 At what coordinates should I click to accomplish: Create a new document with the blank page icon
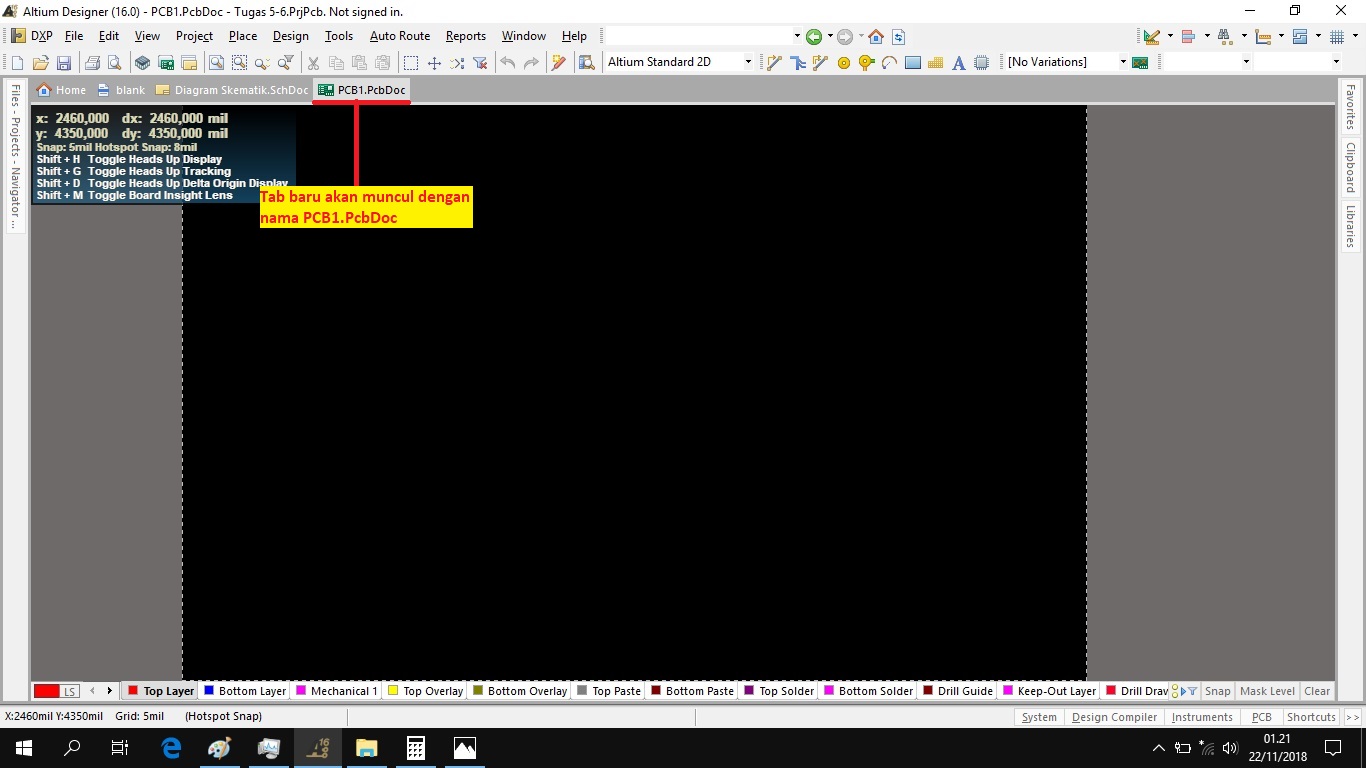tap(17, 62)
